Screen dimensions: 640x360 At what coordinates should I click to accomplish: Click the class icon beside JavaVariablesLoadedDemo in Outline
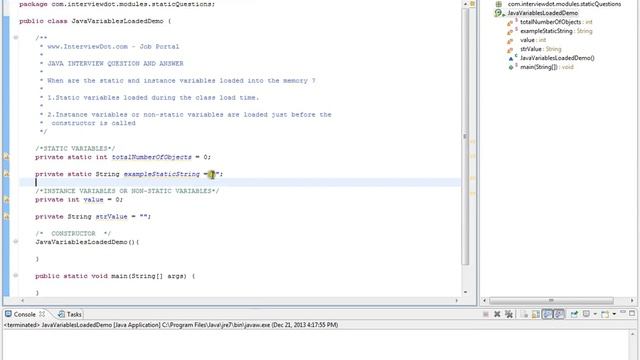coord(499,13)
